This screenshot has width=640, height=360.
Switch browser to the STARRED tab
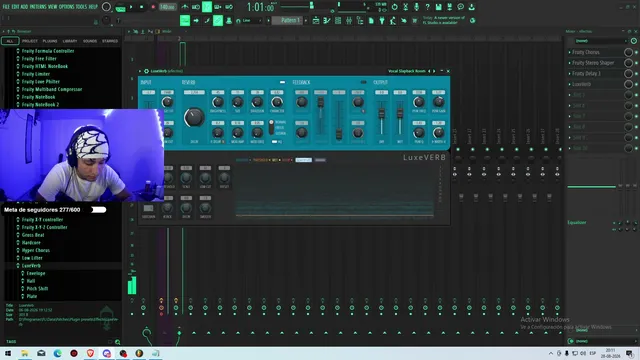pyautogui.click(x=110, y=41)
